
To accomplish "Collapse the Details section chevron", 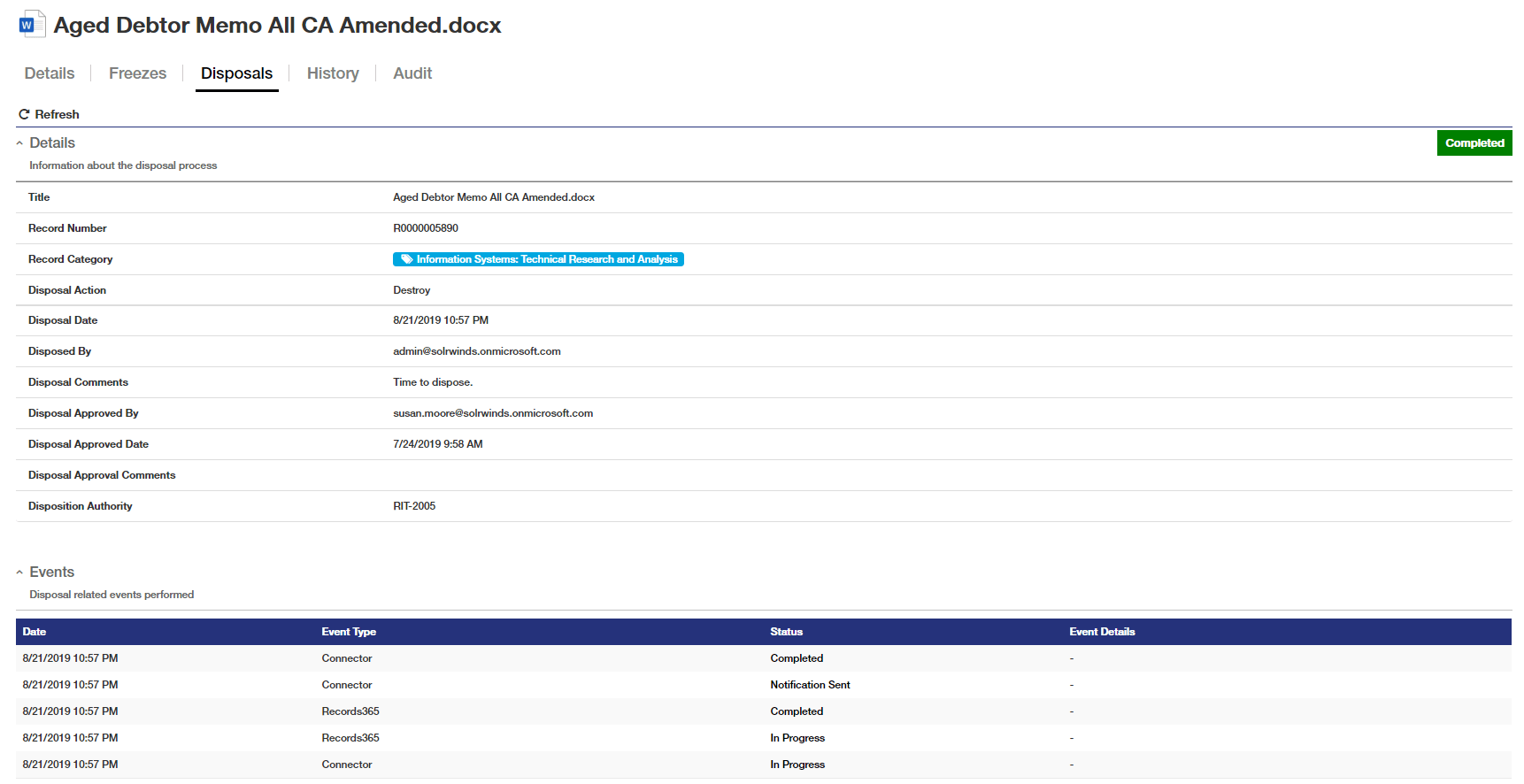I will [x=19, y=143].
